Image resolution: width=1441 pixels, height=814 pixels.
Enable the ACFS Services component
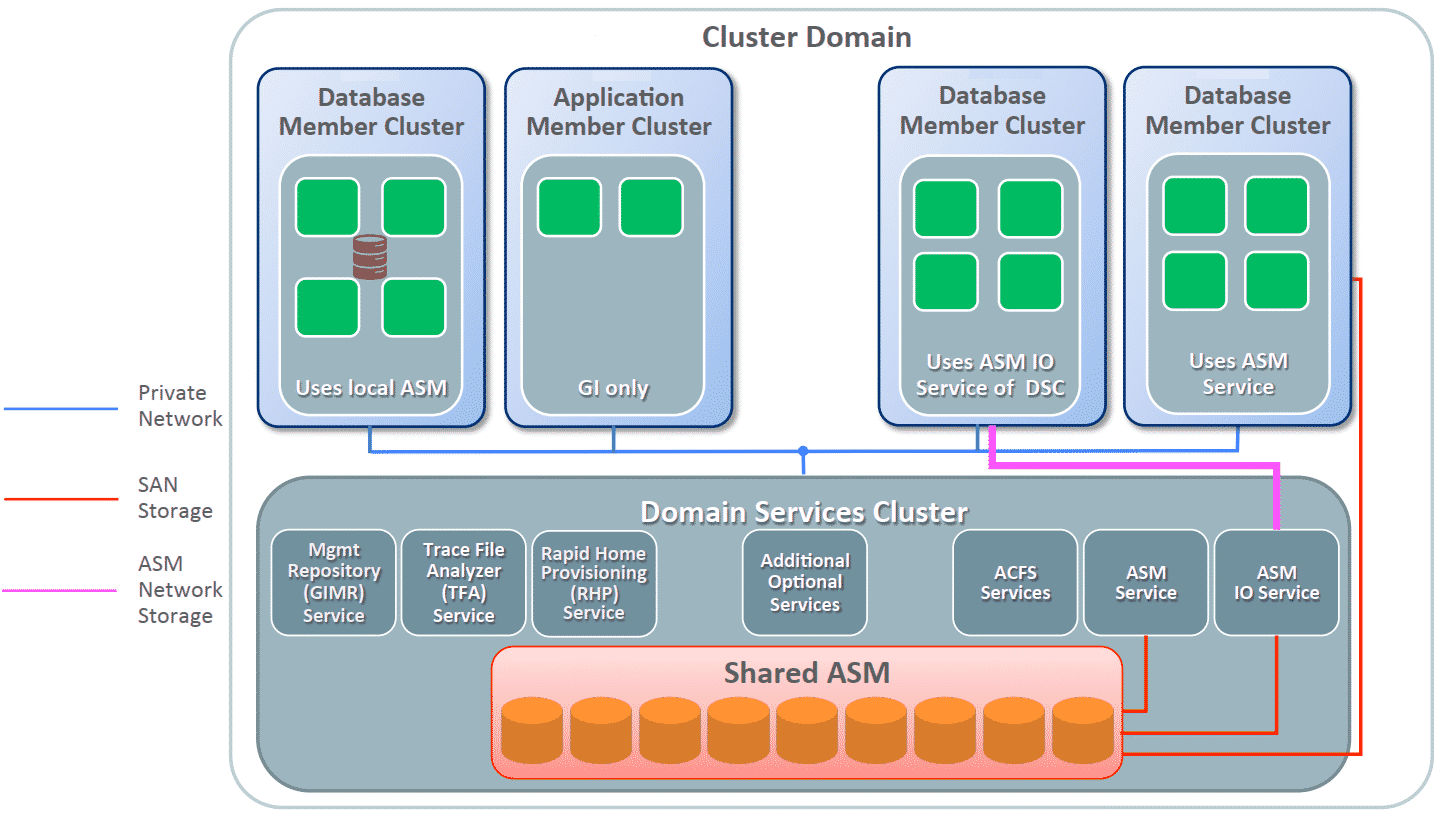(x=1014, y=582)
